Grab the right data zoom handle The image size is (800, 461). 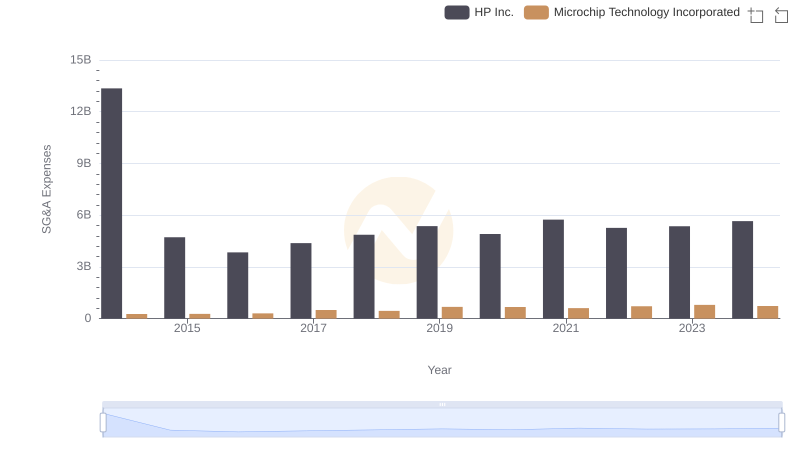coord(782,423)
